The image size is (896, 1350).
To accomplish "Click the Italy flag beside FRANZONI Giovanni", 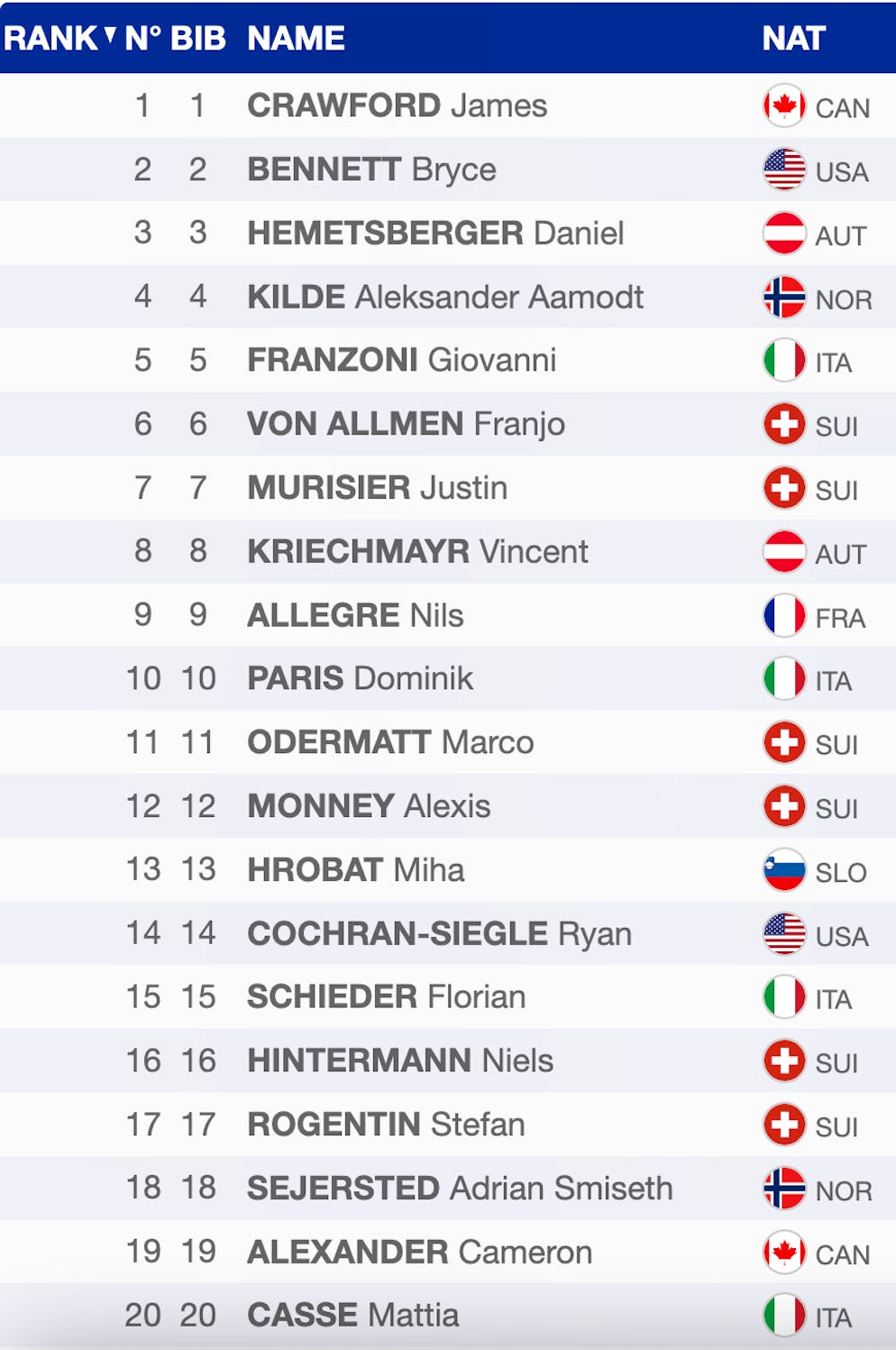I will point(783,360).
